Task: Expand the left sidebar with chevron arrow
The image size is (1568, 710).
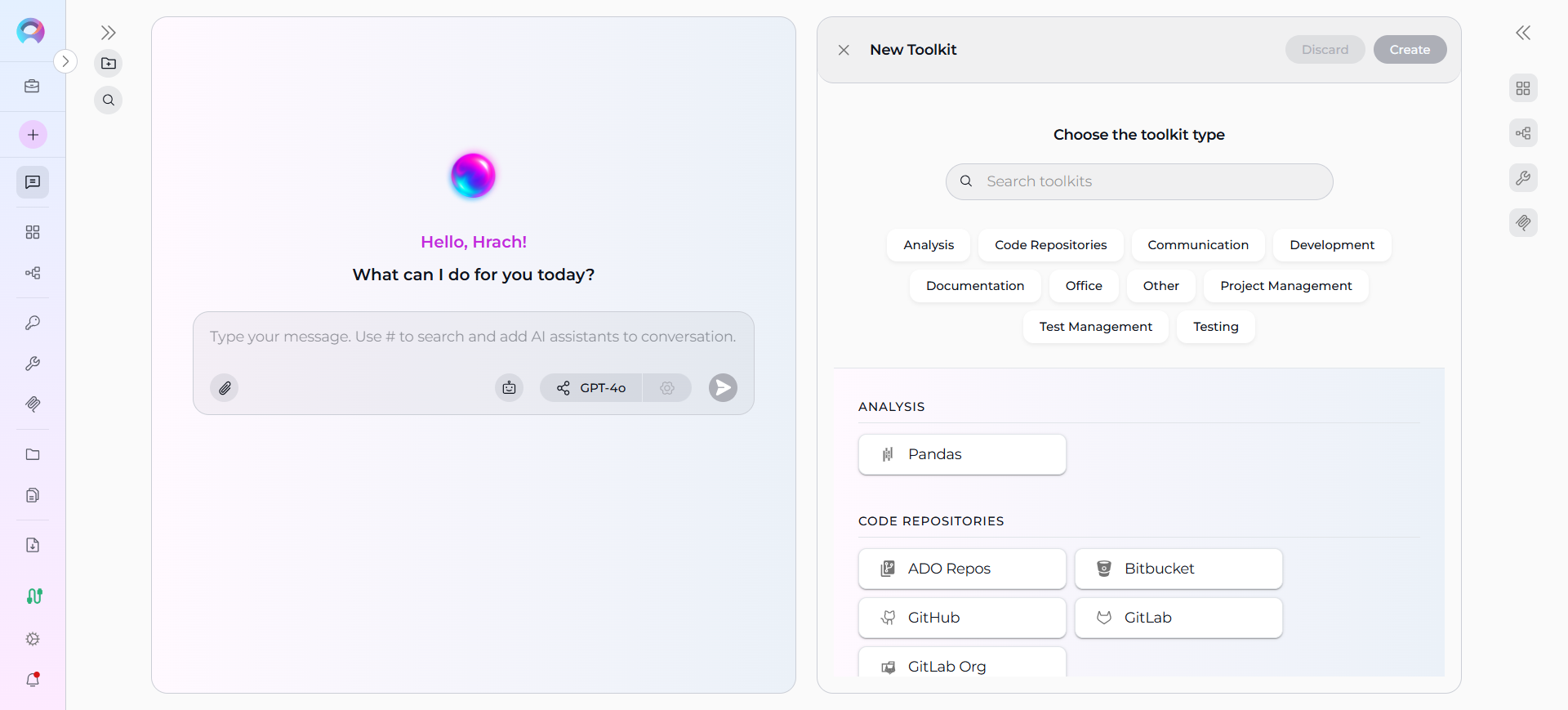Action: click(x=65, y=61)
